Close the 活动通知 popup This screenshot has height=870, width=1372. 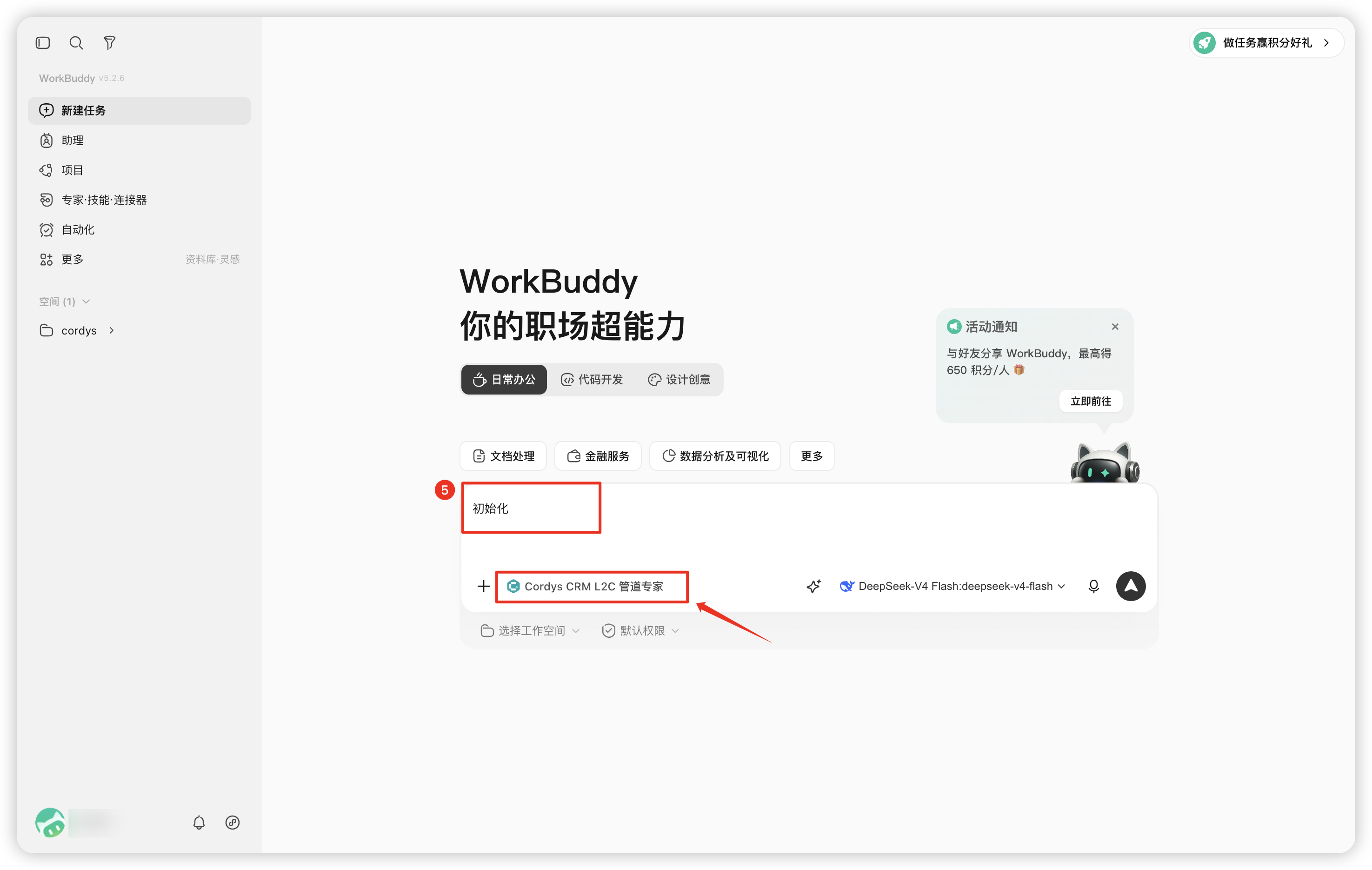[1115, 327]
